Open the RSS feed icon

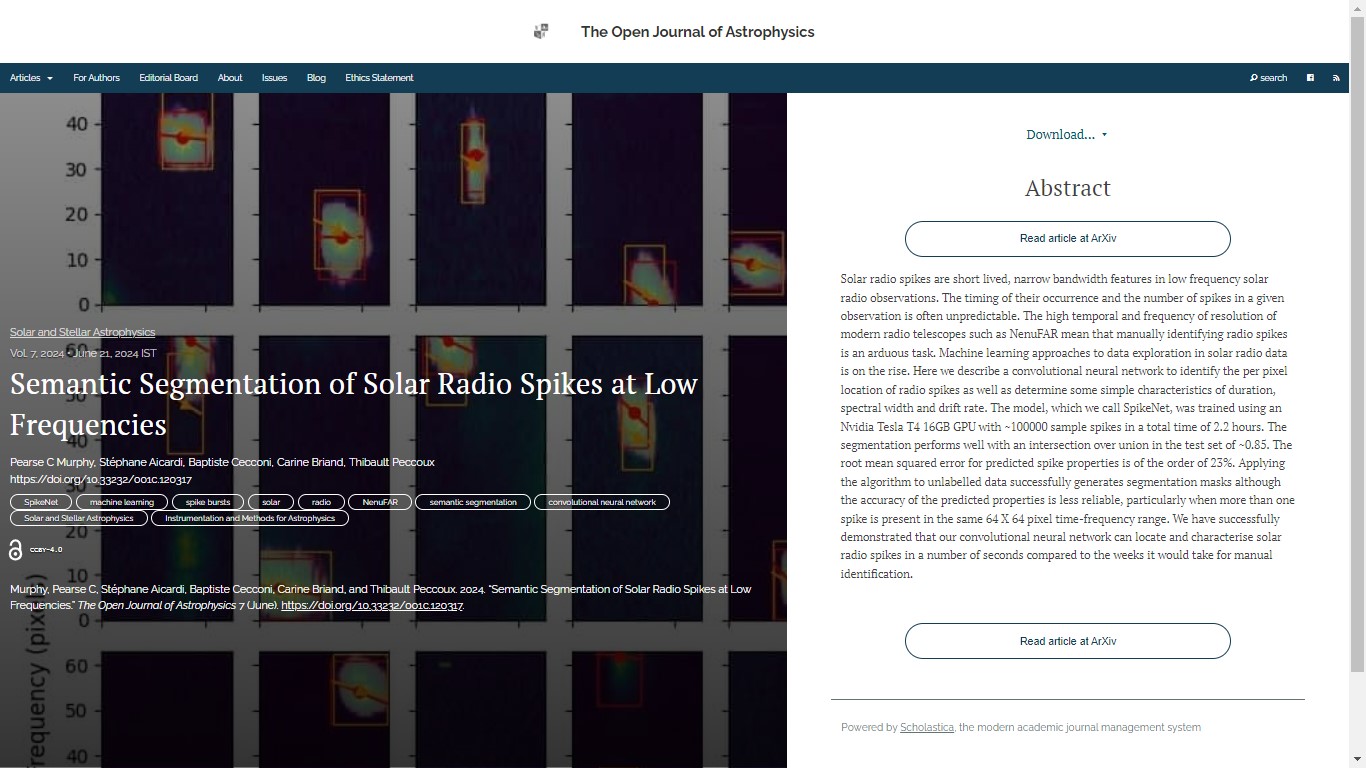1336,78
